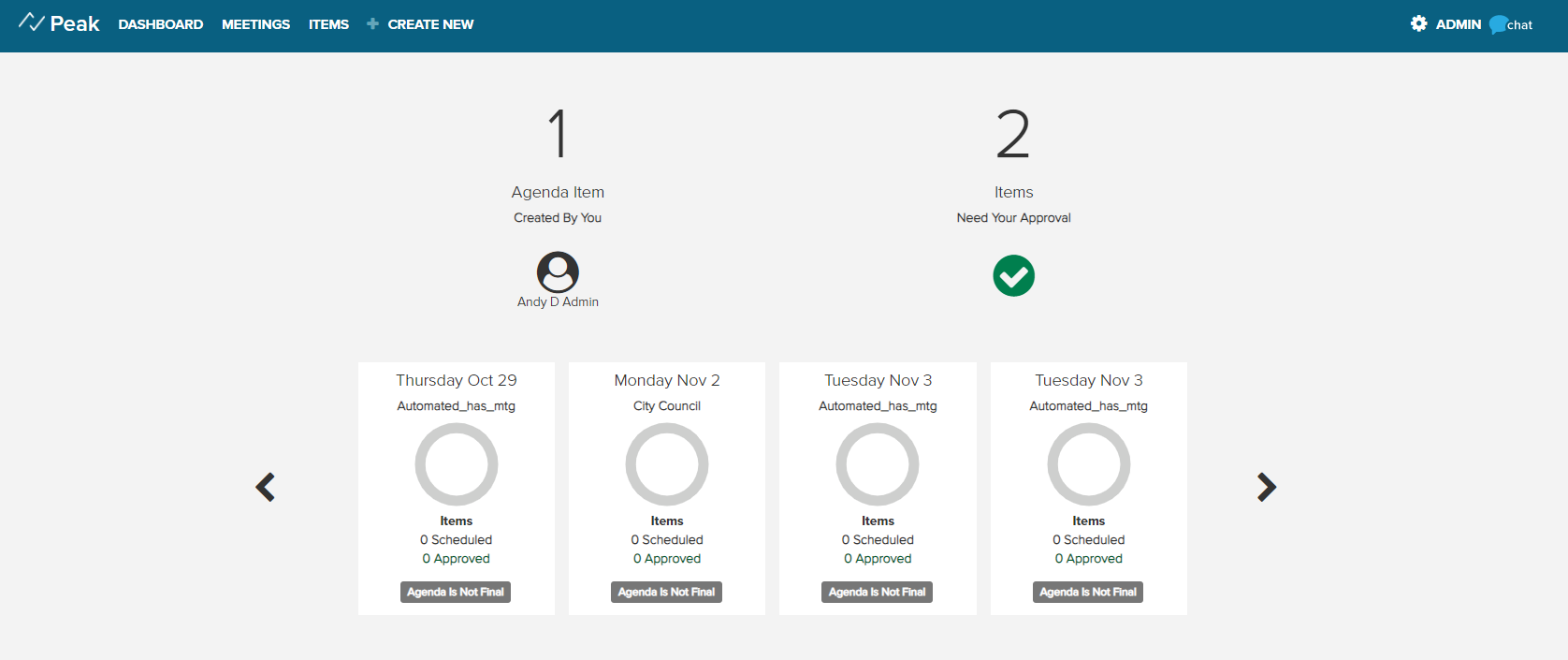Open the ADMIN menu label
The width and height of the screenshot is (1568, 660).
[x=1459, y=24]
